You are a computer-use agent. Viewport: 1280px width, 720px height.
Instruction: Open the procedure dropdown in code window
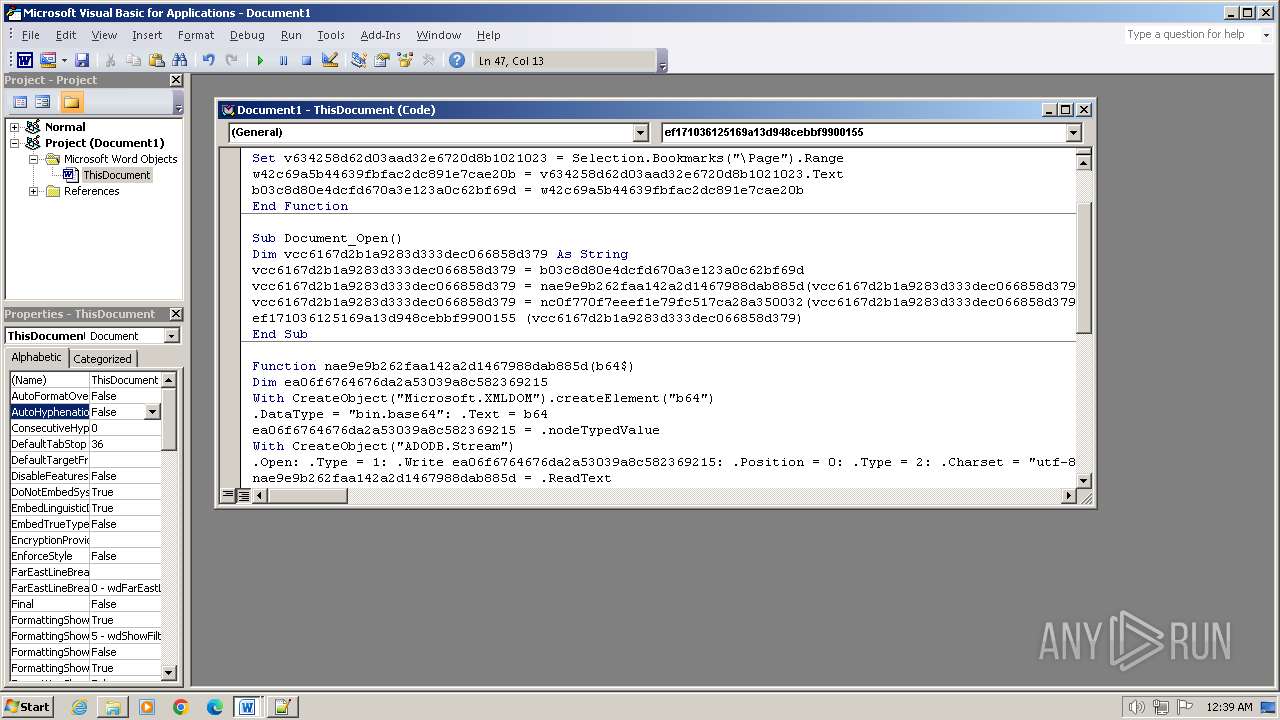[1074, 132]
